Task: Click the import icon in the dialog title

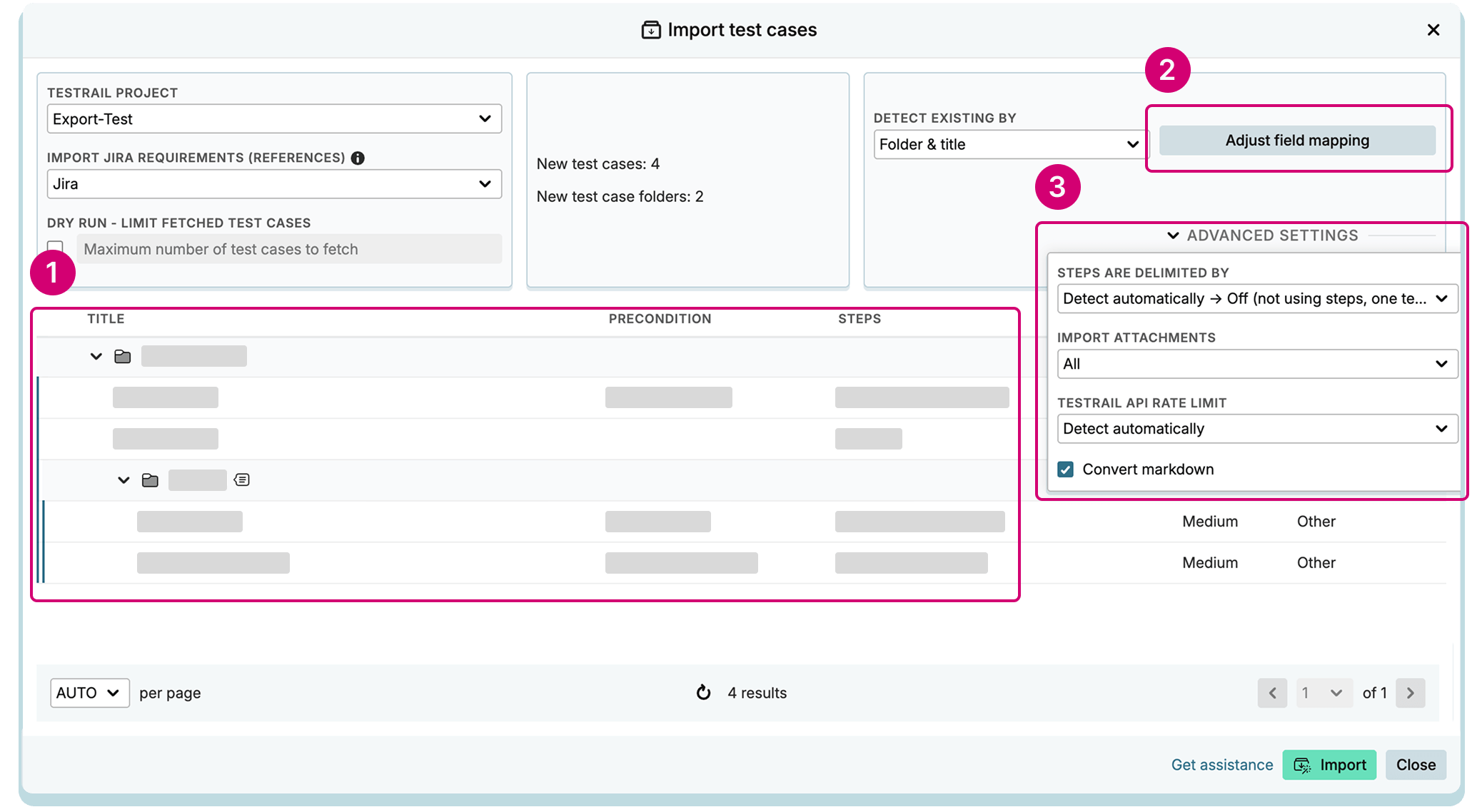Action: point(650,29)
